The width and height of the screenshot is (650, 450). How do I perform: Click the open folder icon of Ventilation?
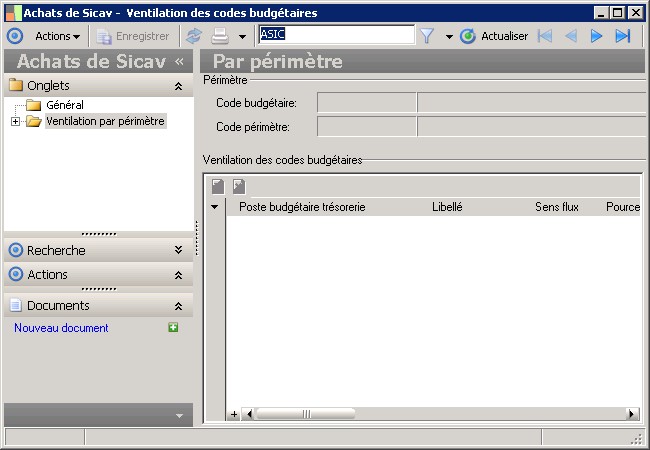(x=33, y=121)
